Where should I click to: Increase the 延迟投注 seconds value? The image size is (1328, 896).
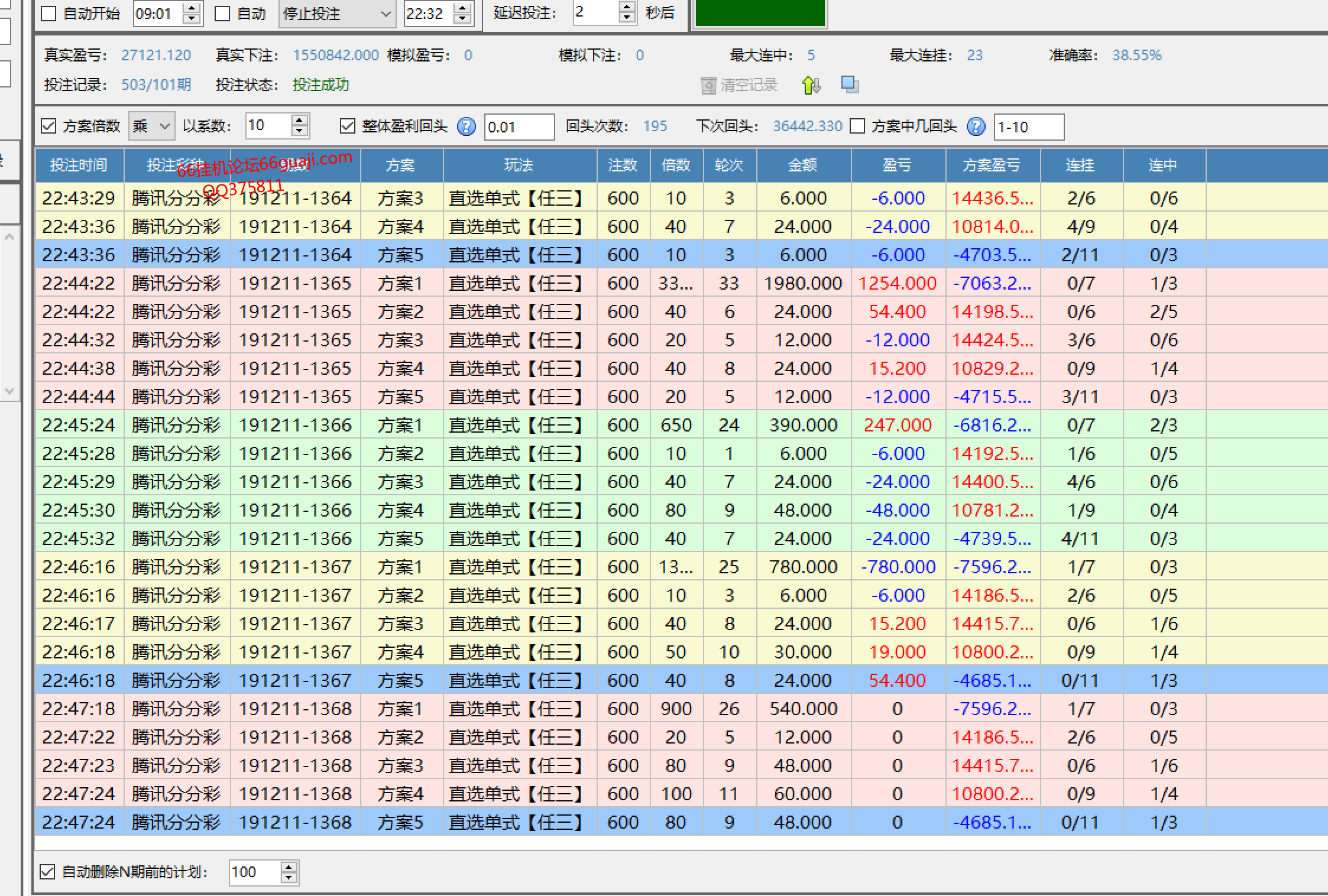[x=627, y=7]
